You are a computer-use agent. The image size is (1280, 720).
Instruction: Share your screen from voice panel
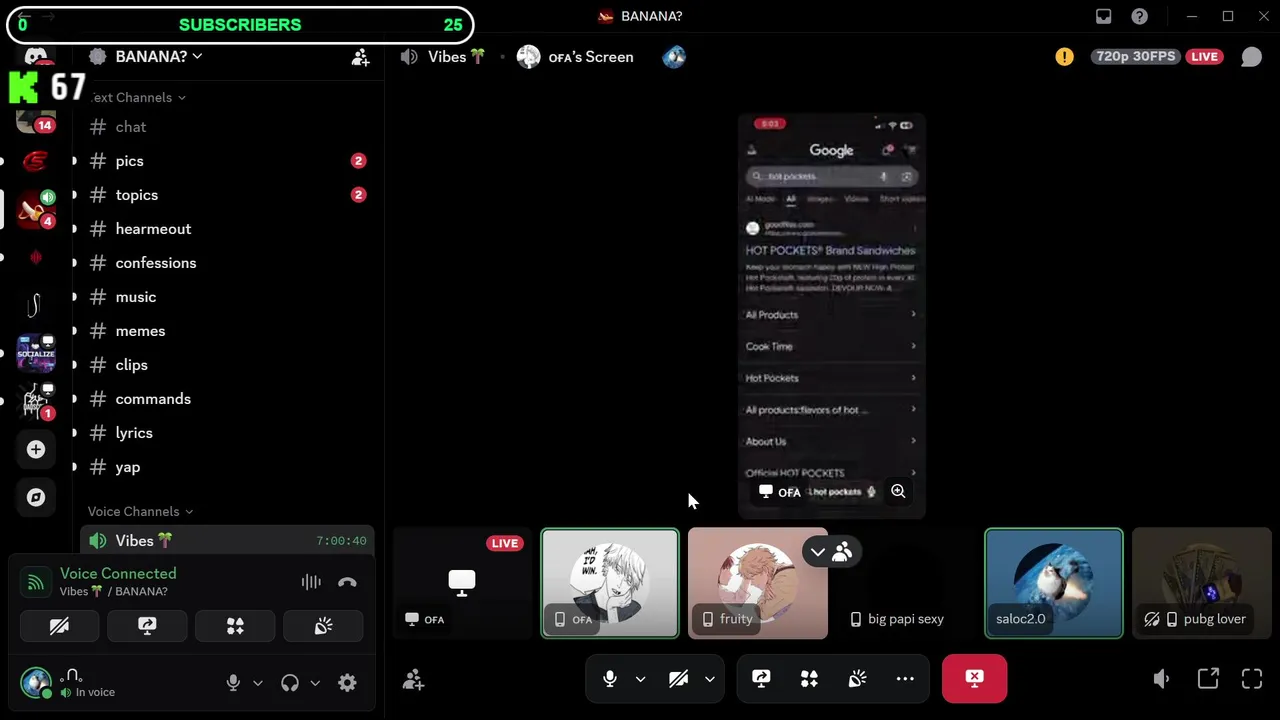point(147,626)
